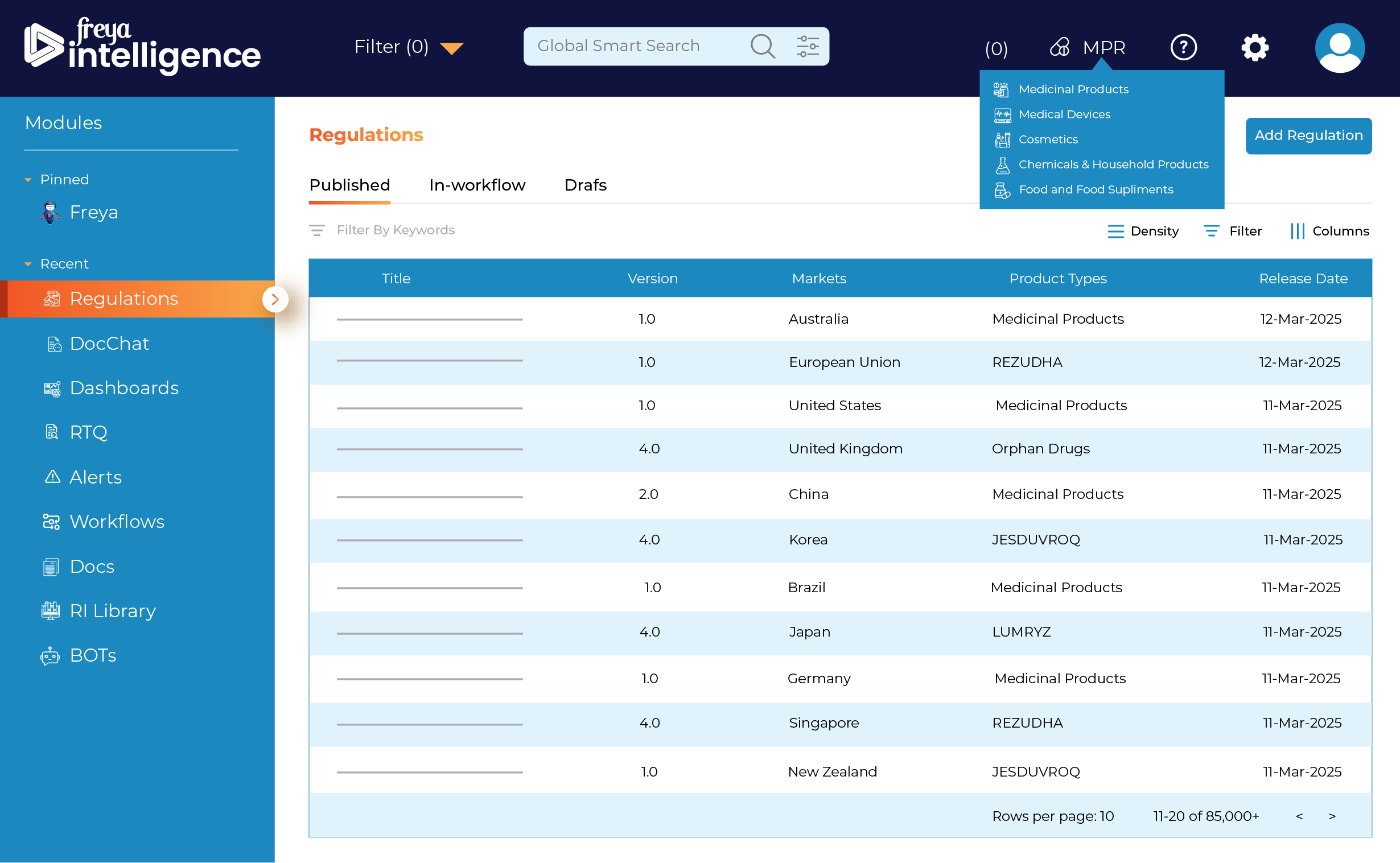Open the Global Smart Search filter options icon
The image size is (1400, 863).
(x=807, y=46)
